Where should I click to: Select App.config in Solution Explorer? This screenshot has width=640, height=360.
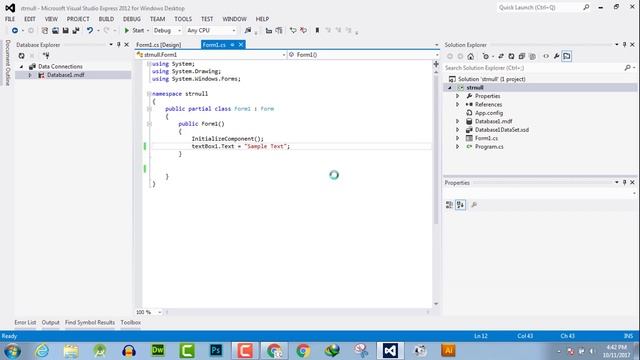489,113
